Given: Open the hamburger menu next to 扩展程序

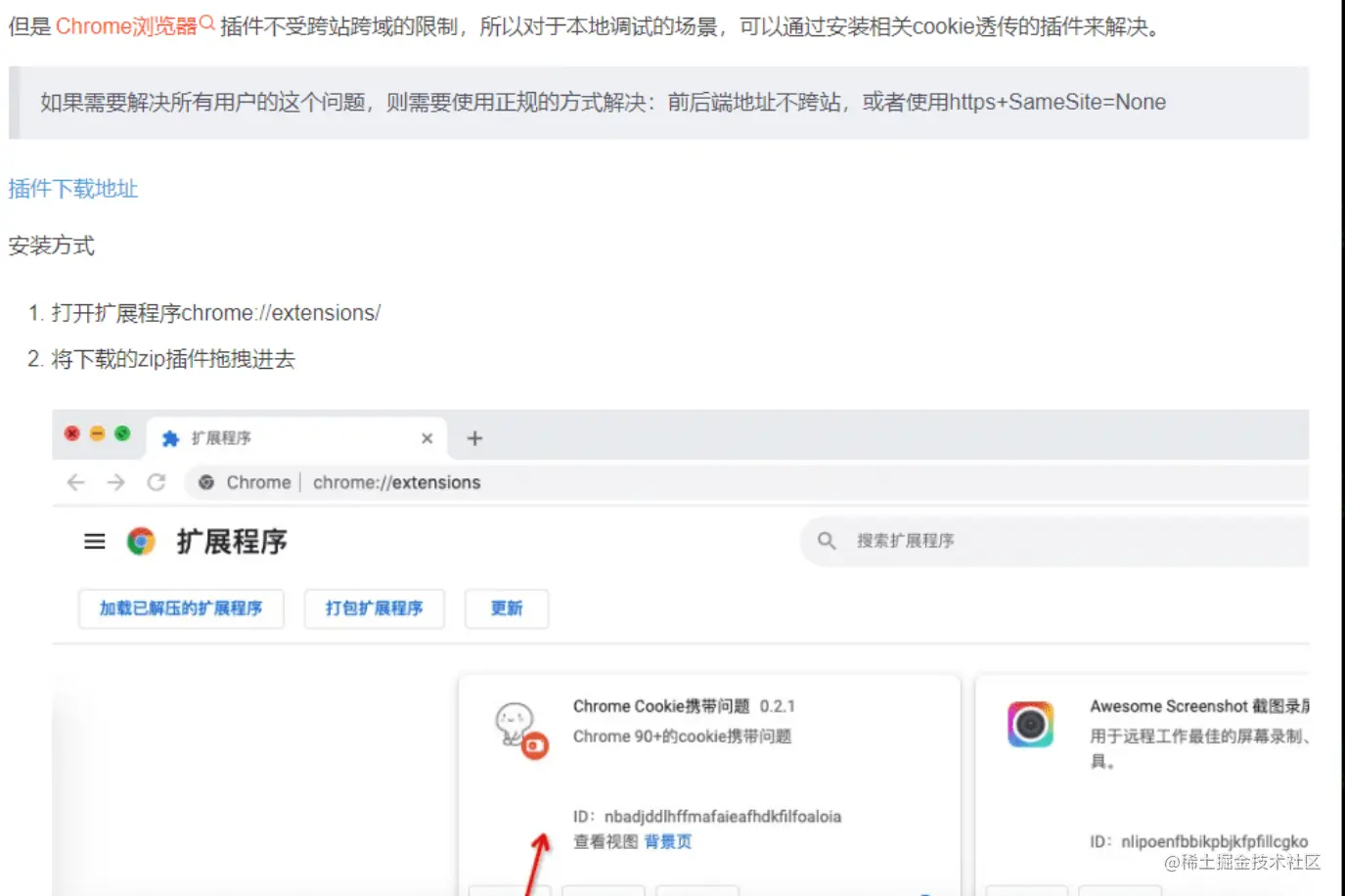Looking at the screenshot, I should coord(95,541).
